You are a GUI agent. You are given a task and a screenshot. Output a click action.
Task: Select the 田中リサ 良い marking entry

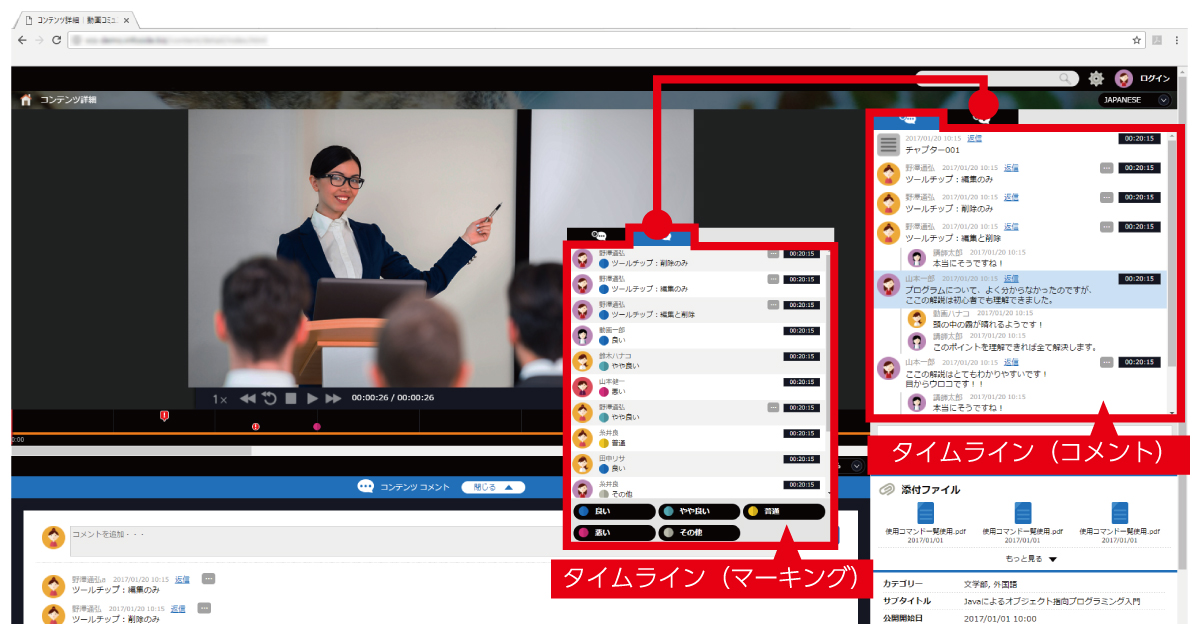click(x=698, y=464)
